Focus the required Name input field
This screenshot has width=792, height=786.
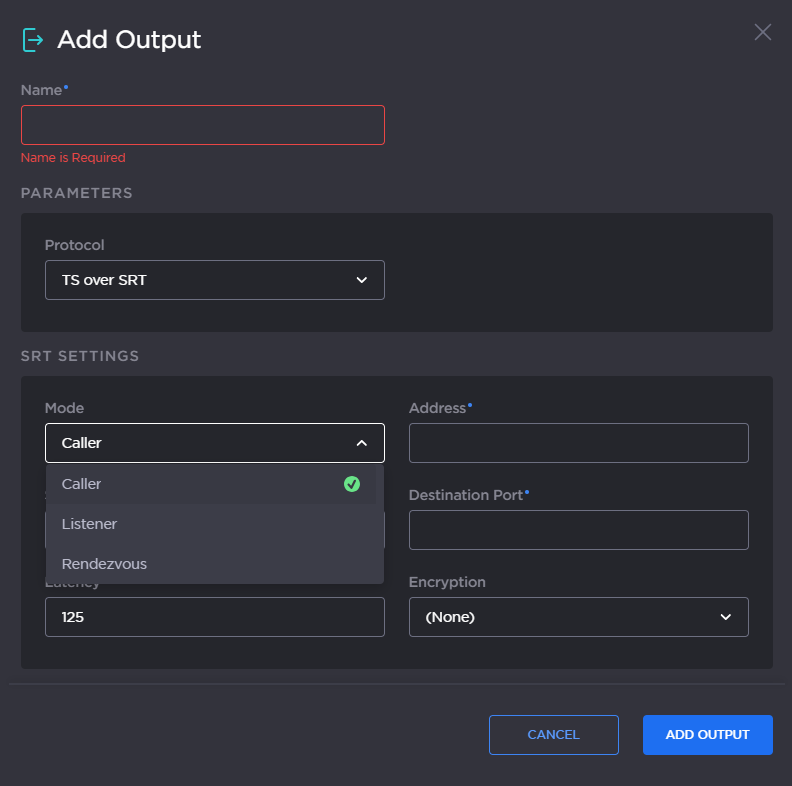(x=202, y=125)
